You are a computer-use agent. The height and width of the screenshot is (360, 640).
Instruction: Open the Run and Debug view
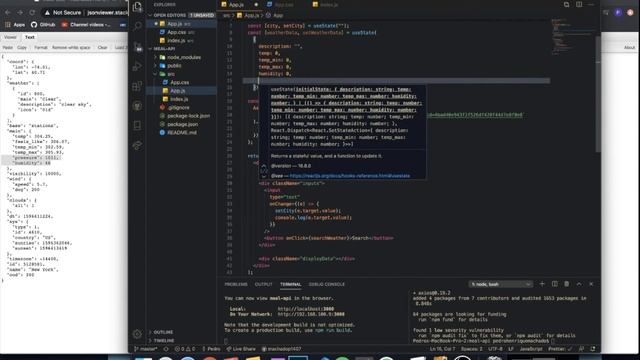pyautogui.click(x=138, y=66)
